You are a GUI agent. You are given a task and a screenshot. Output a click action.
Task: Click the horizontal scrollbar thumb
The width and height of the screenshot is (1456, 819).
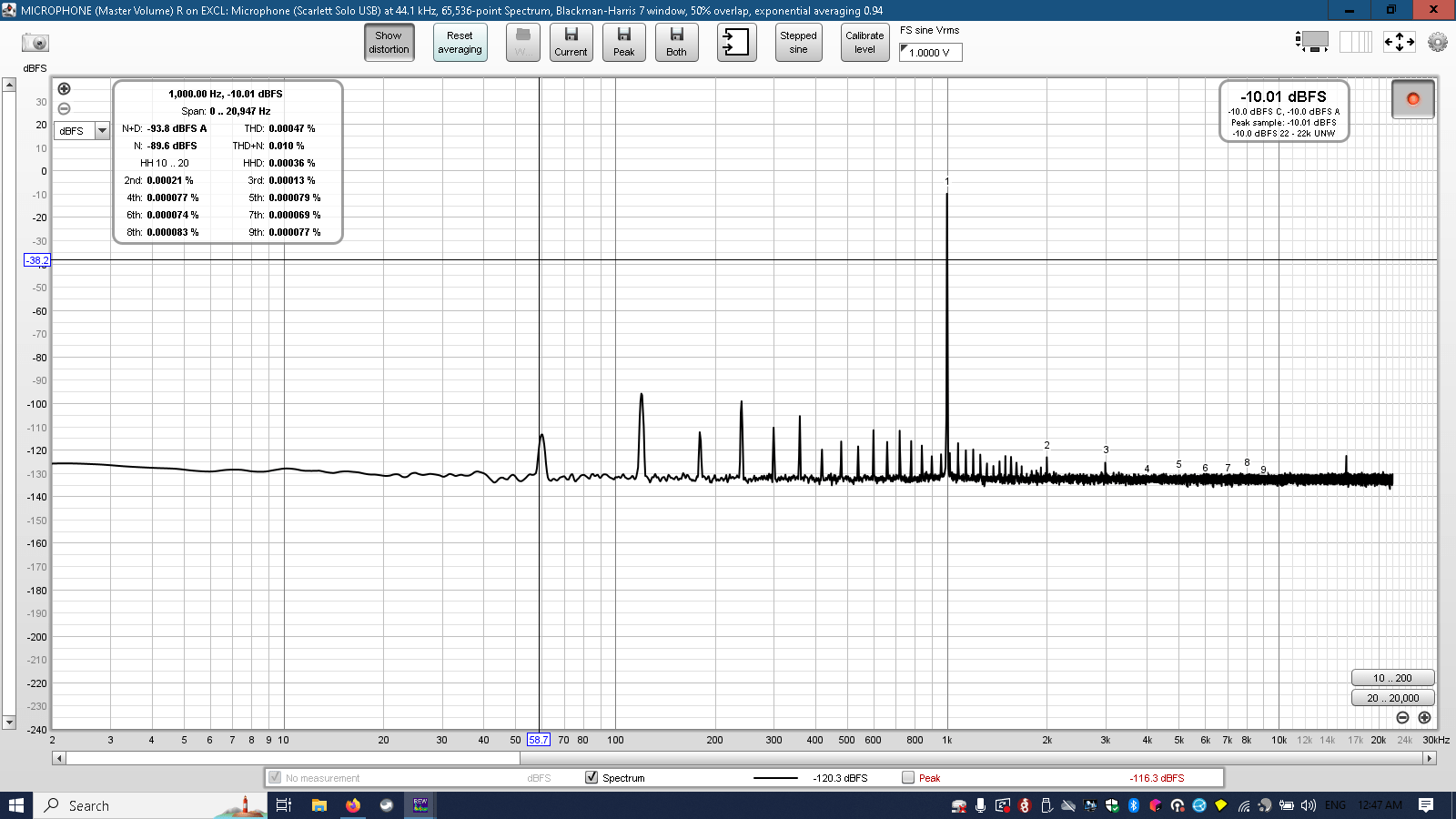293,758
